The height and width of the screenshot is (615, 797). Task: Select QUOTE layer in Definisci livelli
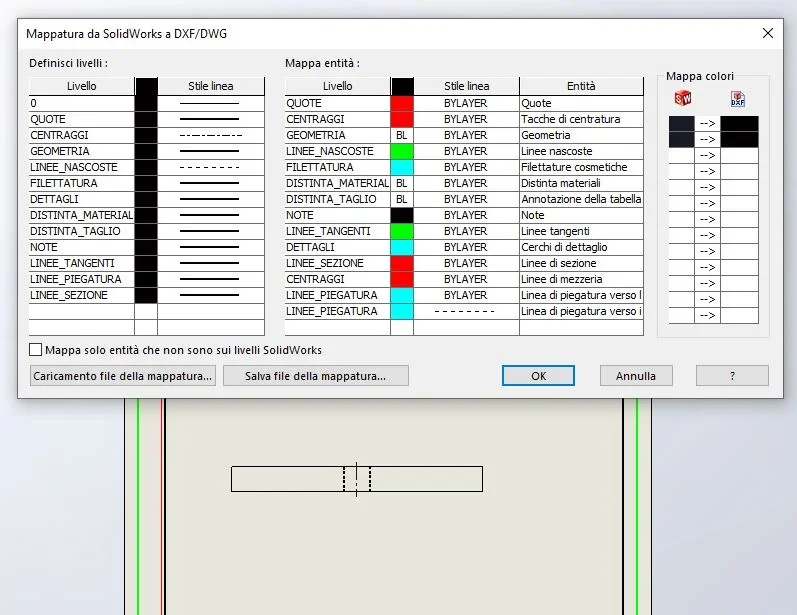click(x=82, y=119)
